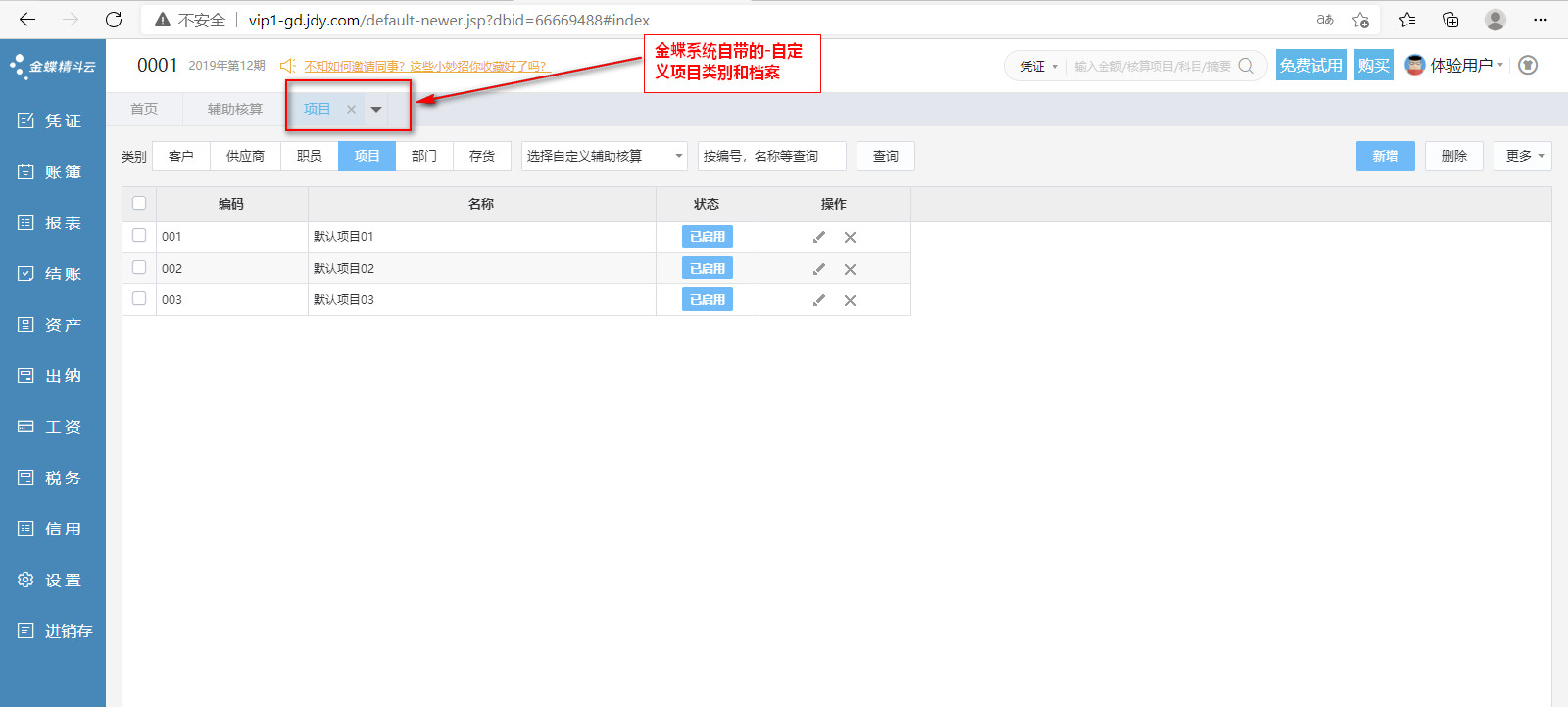
Task: Select the 客户 category tab
Action: pyautogui.click(x=181, y=156)
